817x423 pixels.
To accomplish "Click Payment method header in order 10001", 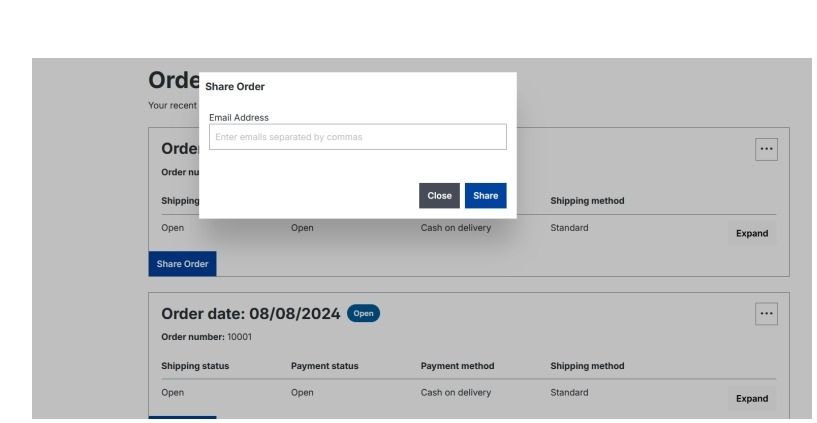I will click(x=457, y=366).
